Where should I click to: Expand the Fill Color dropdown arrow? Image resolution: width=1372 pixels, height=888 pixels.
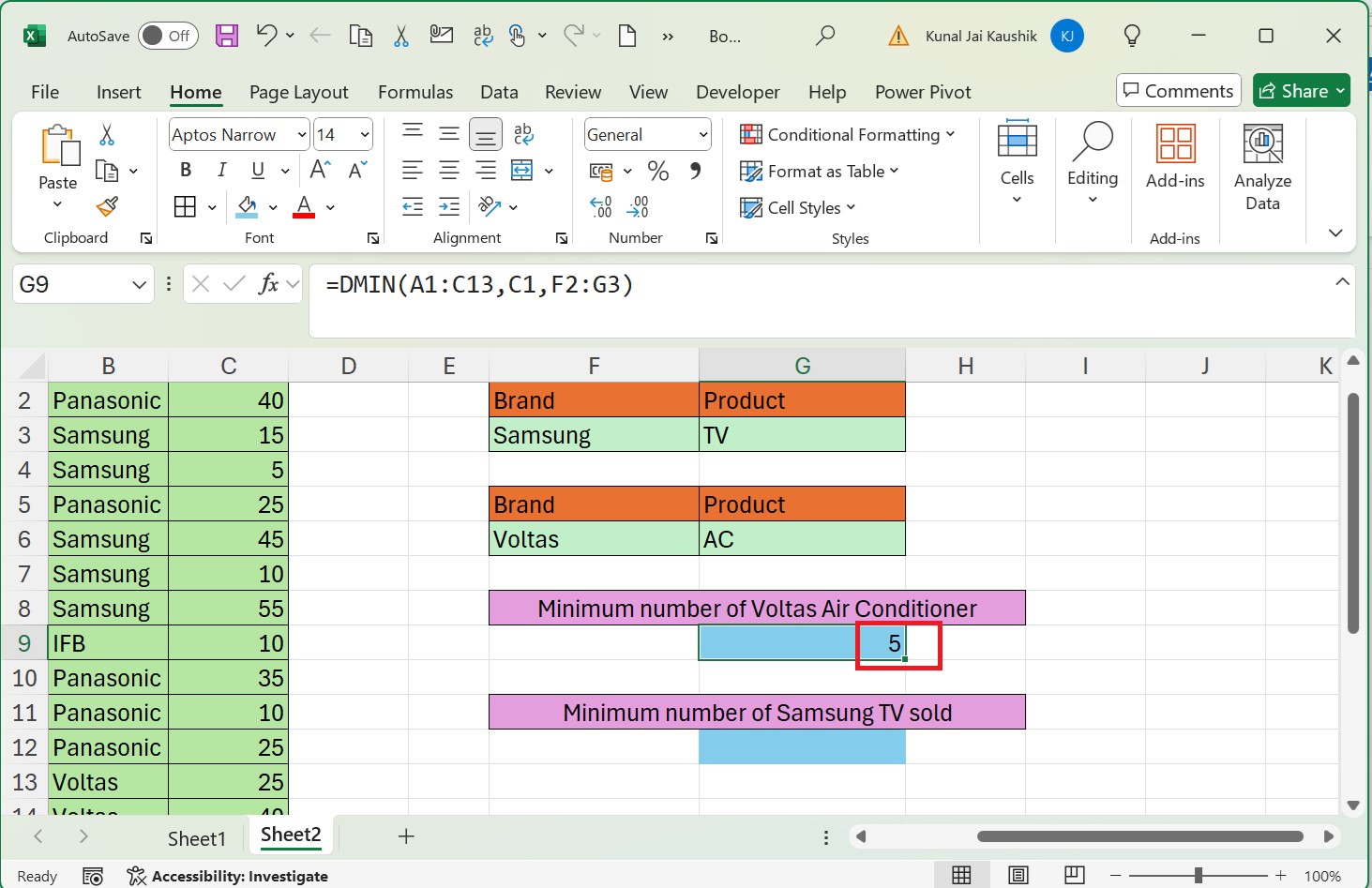[272, 206]
